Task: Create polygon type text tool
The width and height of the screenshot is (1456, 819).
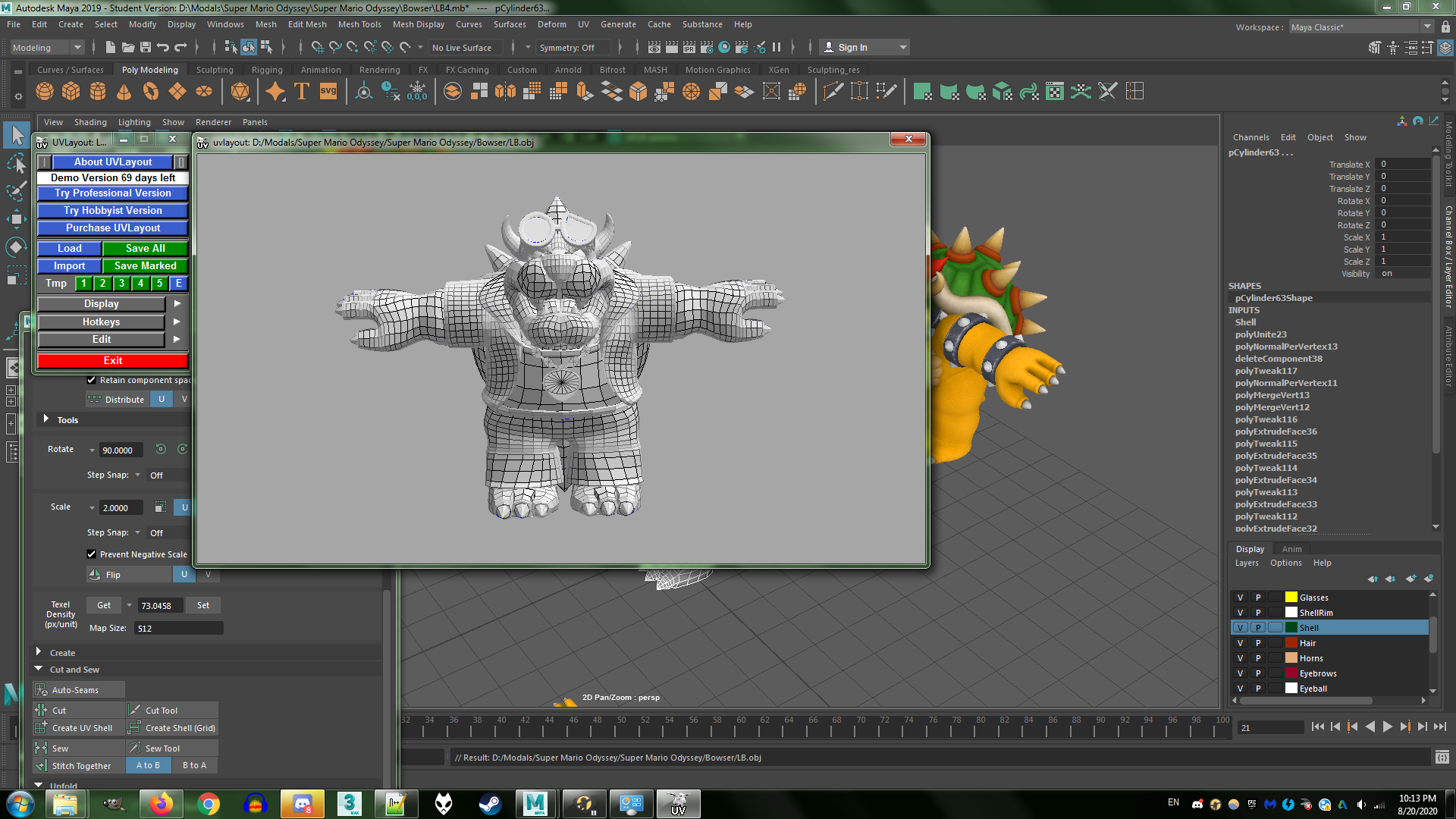Action: [301, 92]
